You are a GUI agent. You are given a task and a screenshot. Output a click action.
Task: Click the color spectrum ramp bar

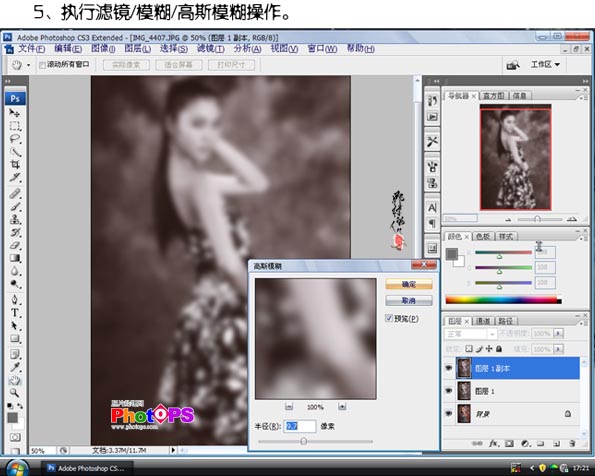504,300
